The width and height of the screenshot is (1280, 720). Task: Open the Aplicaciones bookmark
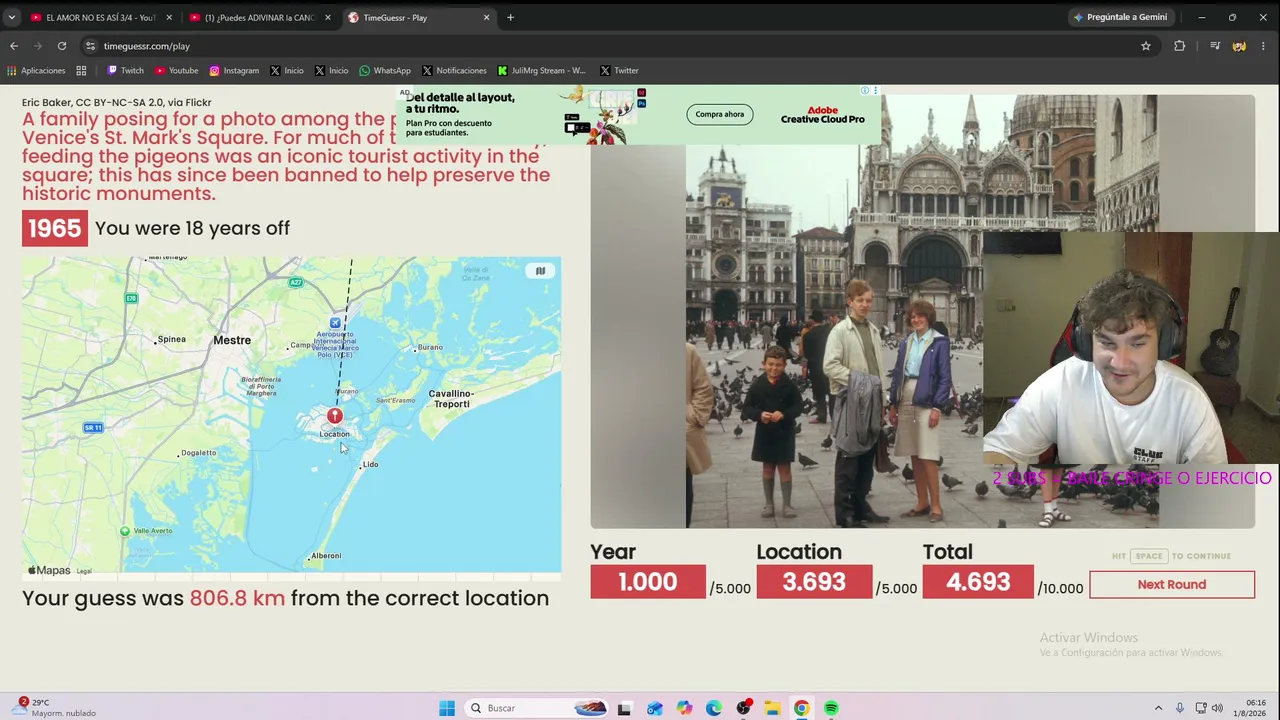[36, 71]
